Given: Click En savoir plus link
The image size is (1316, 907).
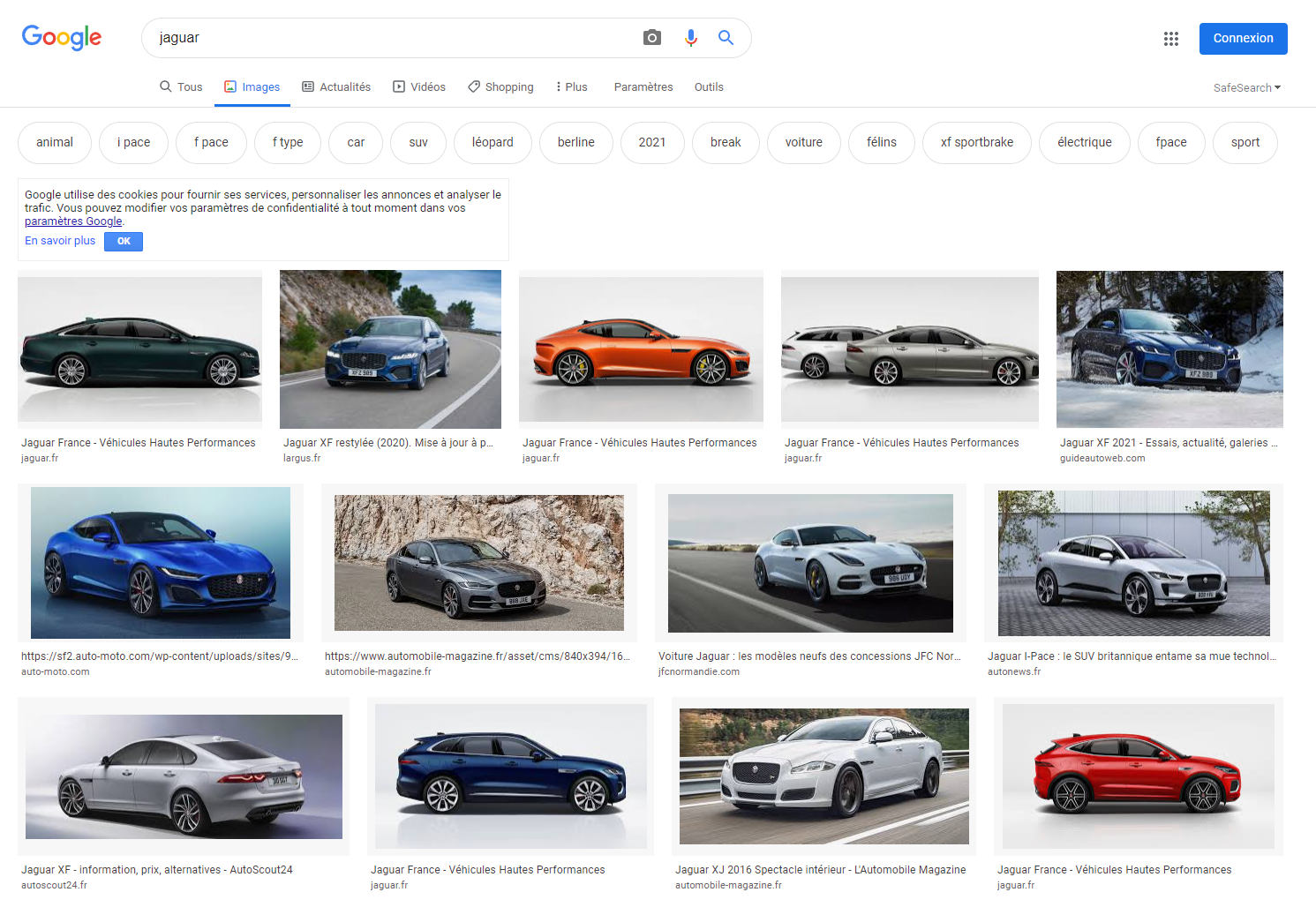Looking at the screenshot, I should [x=60, y=241].
